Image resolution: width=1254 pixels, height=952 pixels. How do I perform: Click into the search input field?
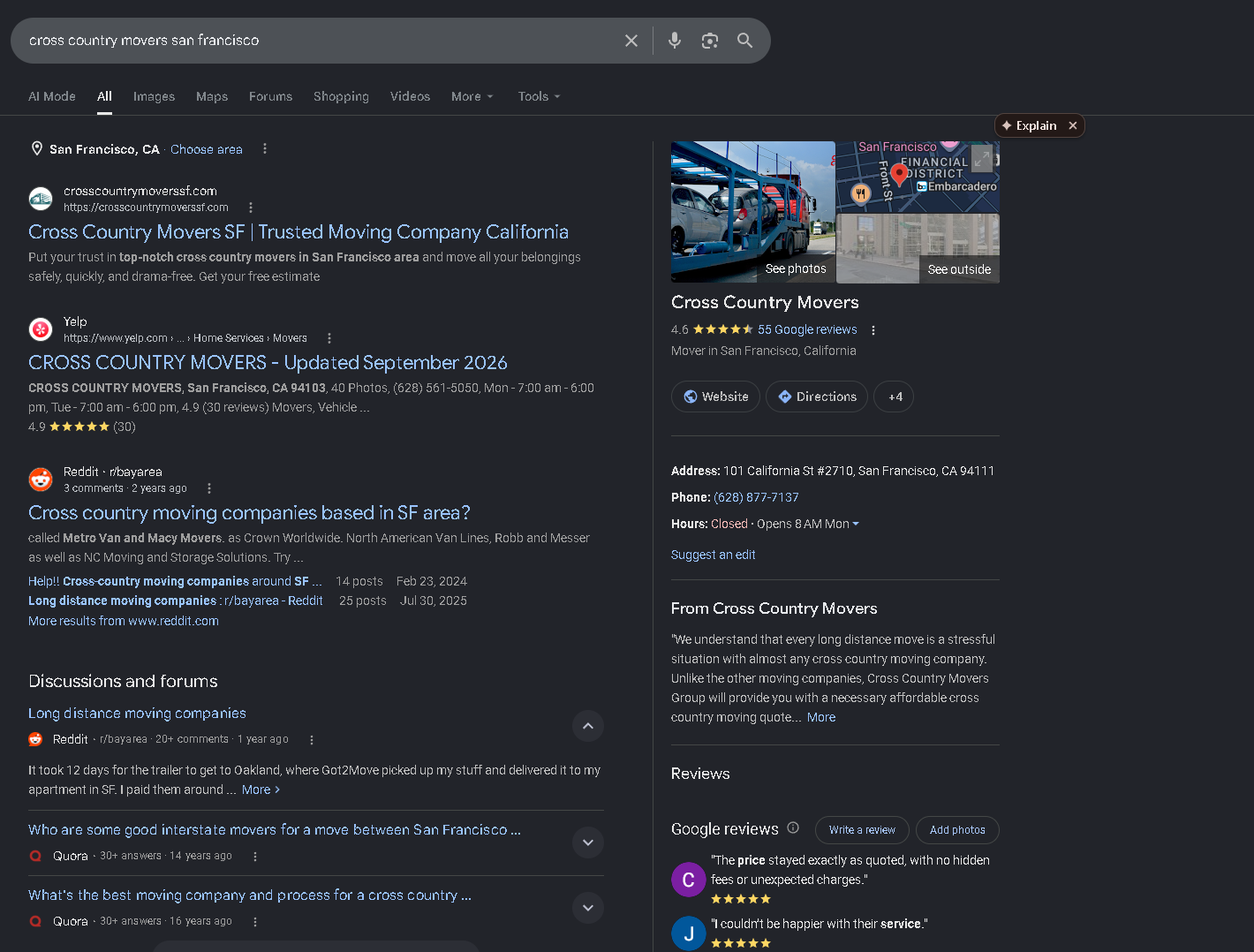(x=318, y=41)
